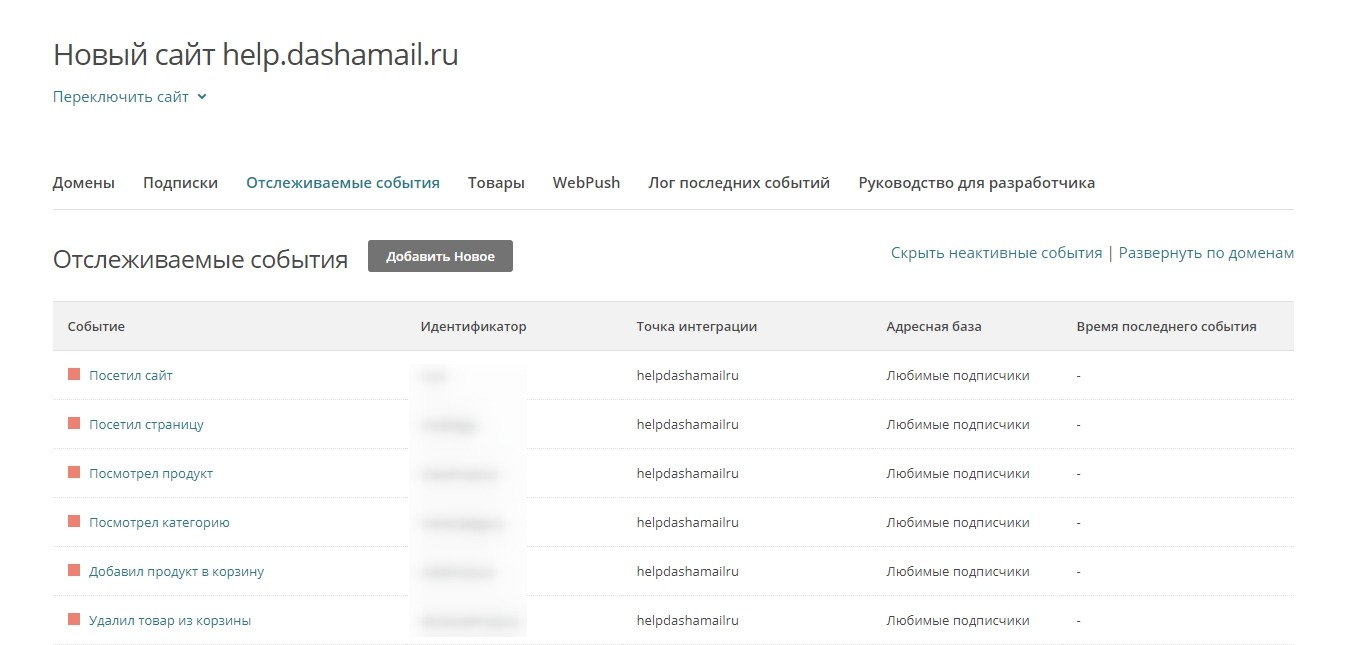The width and height of the screenshot is (1359, 645).
Task: Open the Посетил сайт event link
Action: click(131, 376)
